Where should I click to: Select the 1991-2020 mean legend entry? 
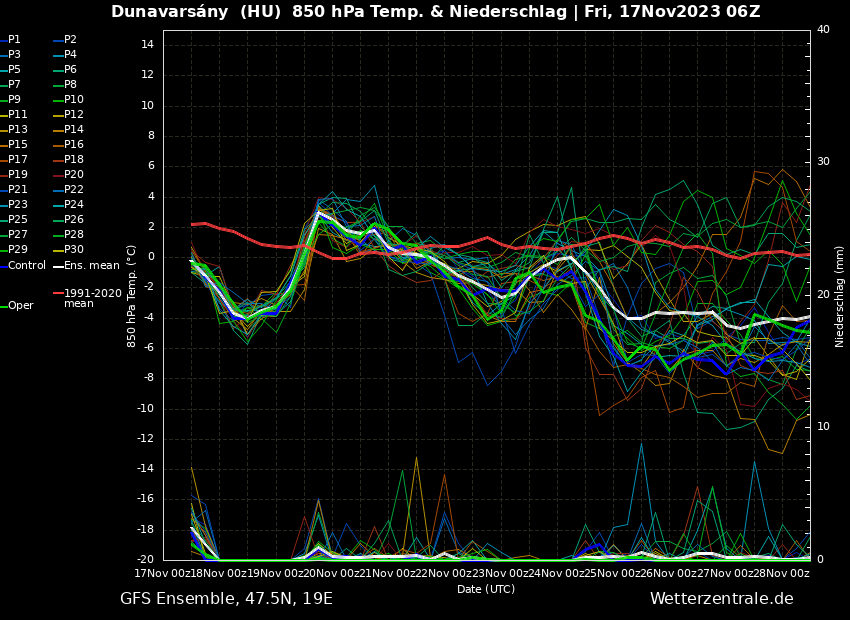[x=92, y=298]
